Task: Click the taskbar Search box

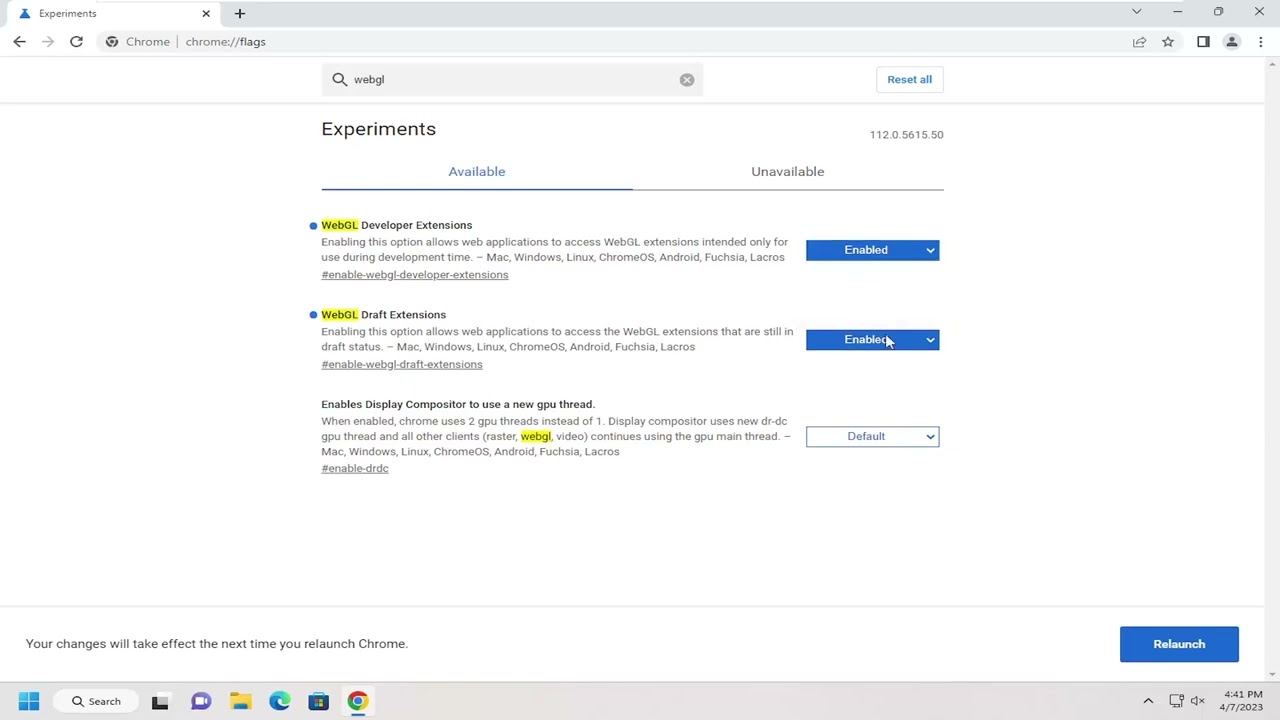Action: (x=96, y=701)
